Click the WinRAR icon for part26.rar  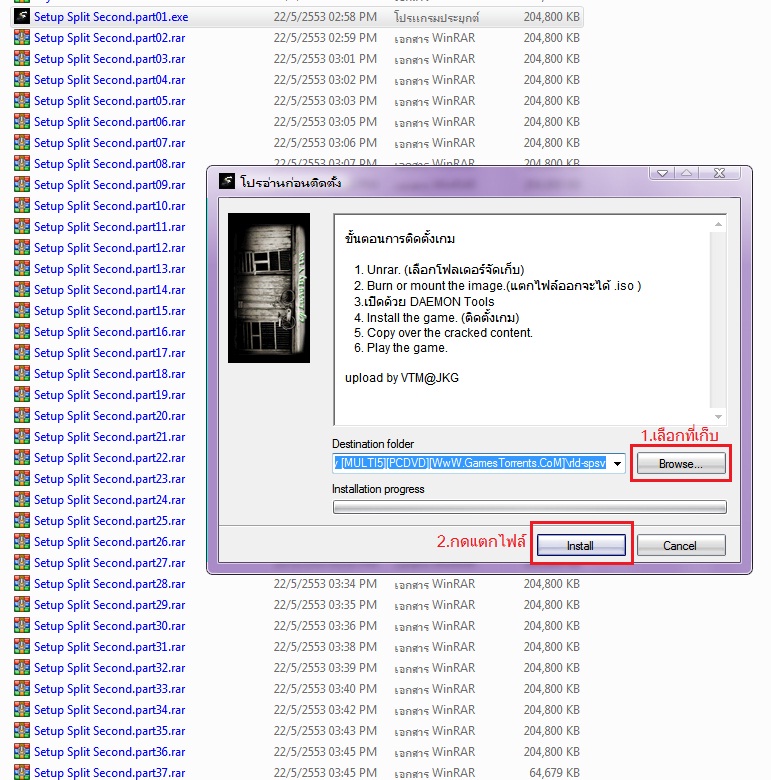tap(21, 541)
